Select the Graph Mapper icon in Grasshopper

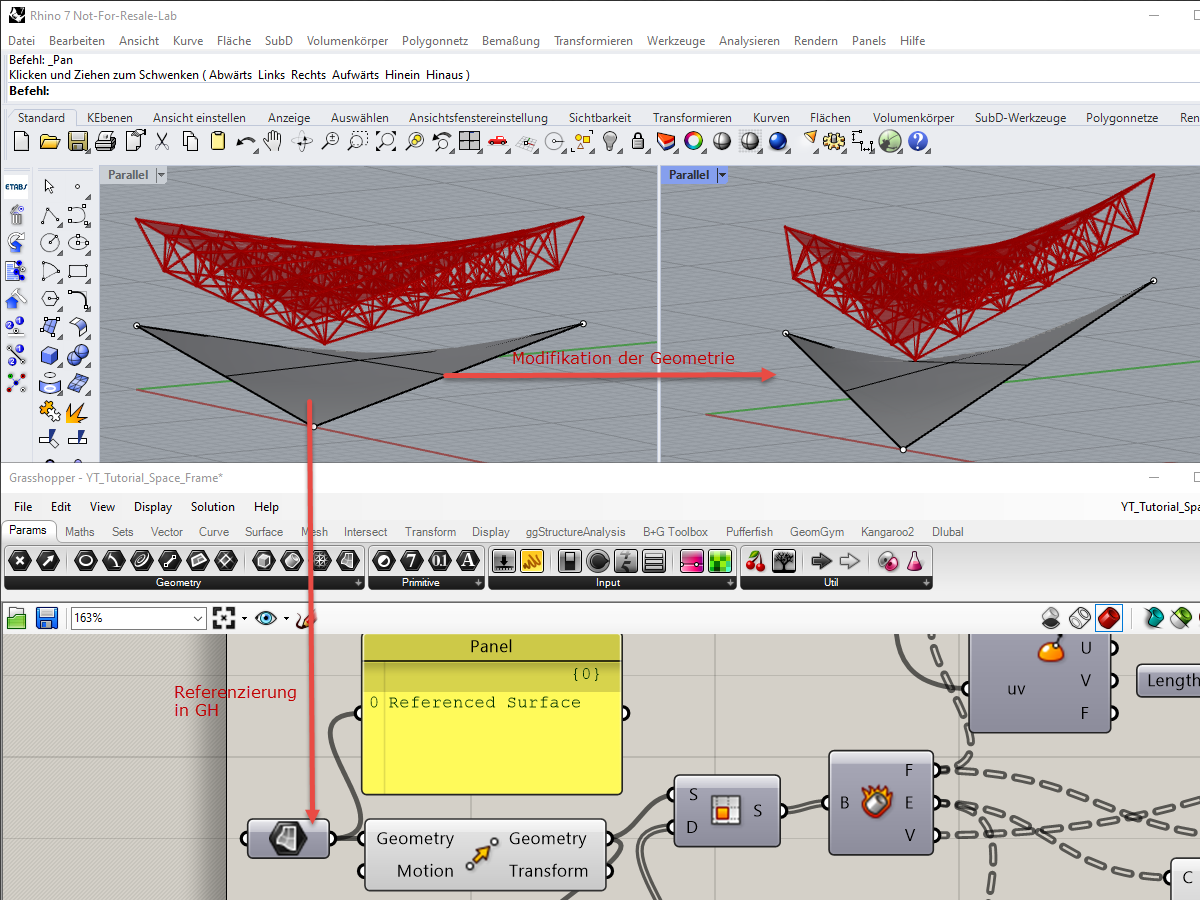532,560
